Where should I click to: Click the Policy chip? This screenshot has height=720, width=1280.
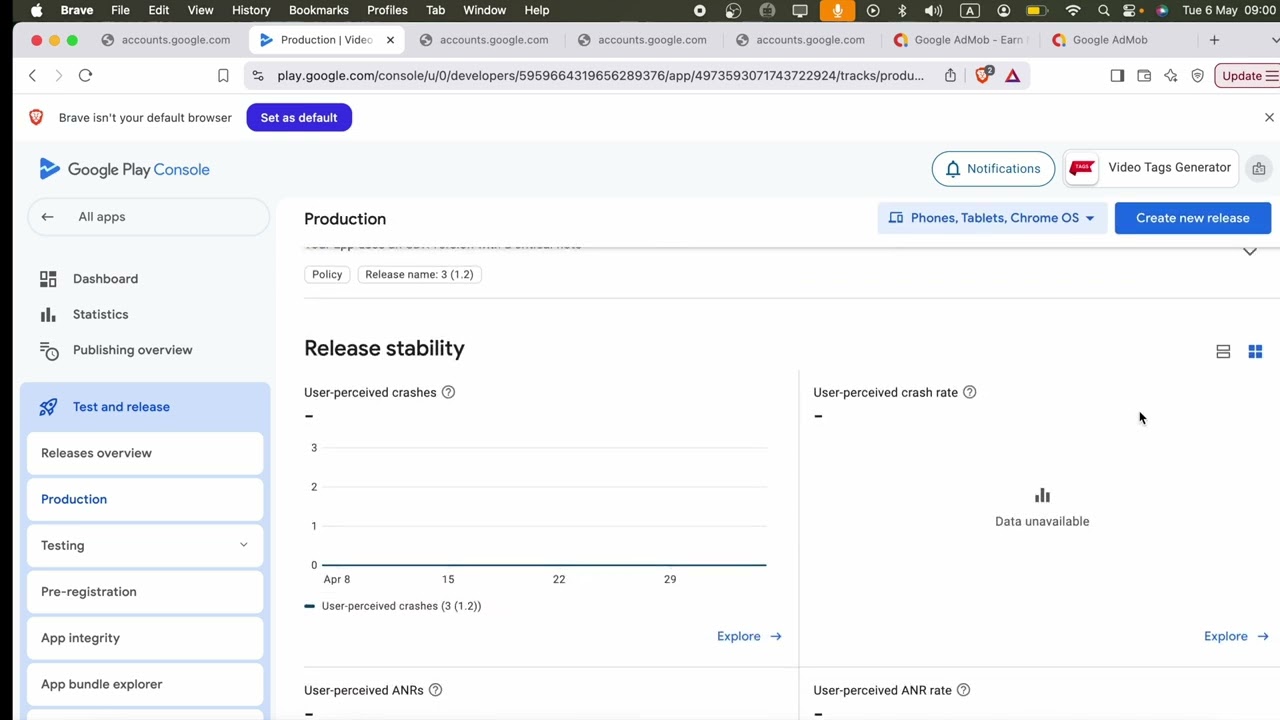tap(327, 274)
